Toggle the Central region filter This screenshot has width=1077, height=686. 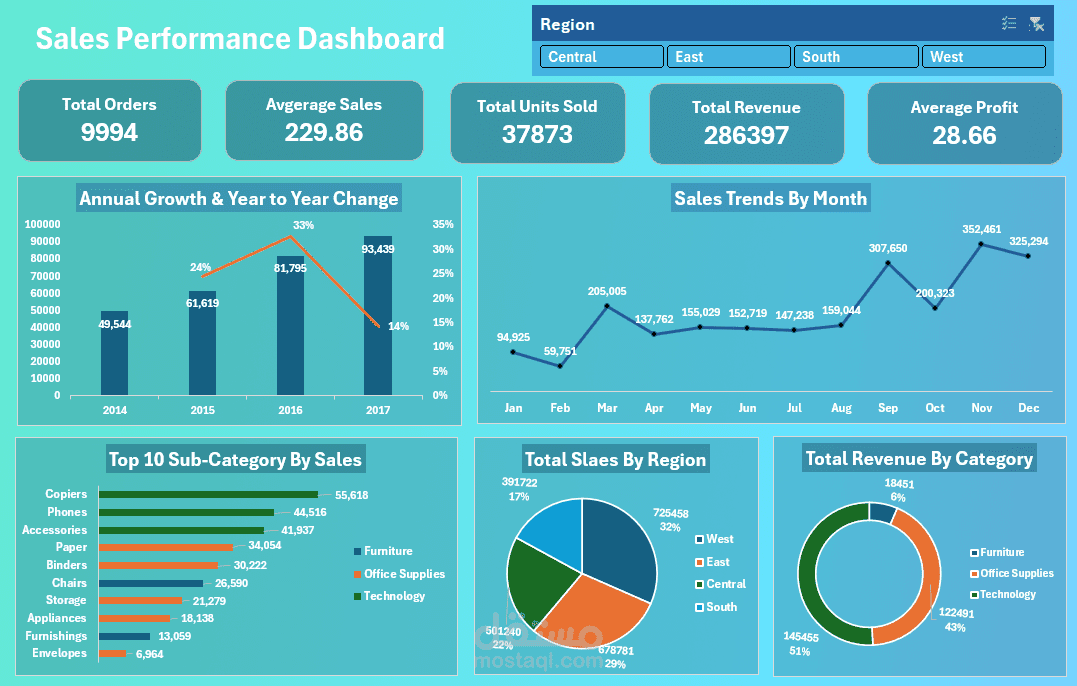pyautogui.click(x=601, y=56)
